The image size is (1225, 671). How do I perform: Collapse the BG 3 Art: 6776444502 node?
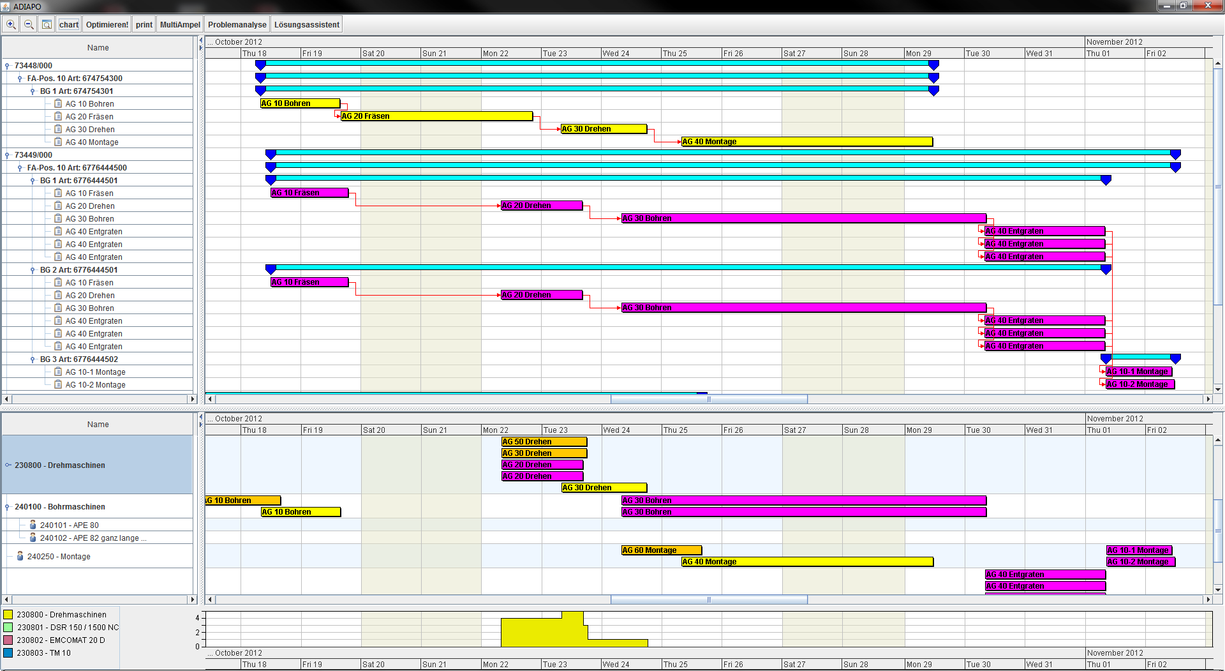pyautogui.click(x=32, y=360)
